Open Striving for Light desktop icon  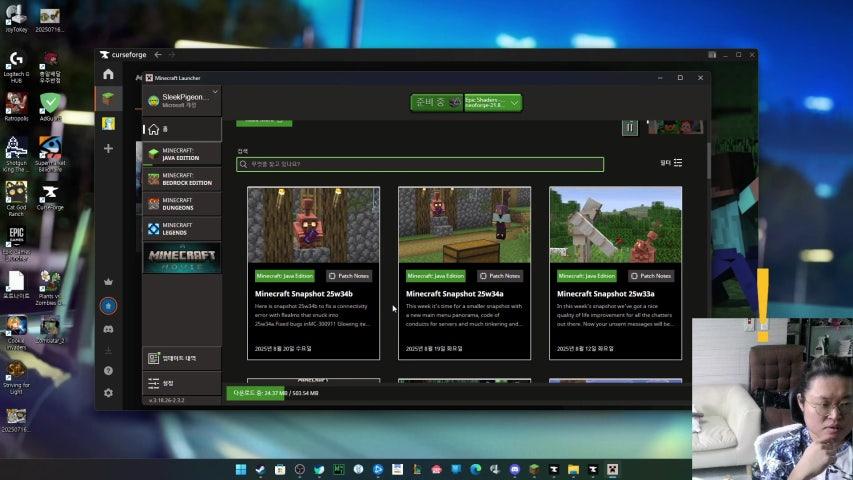coord(16,377)
